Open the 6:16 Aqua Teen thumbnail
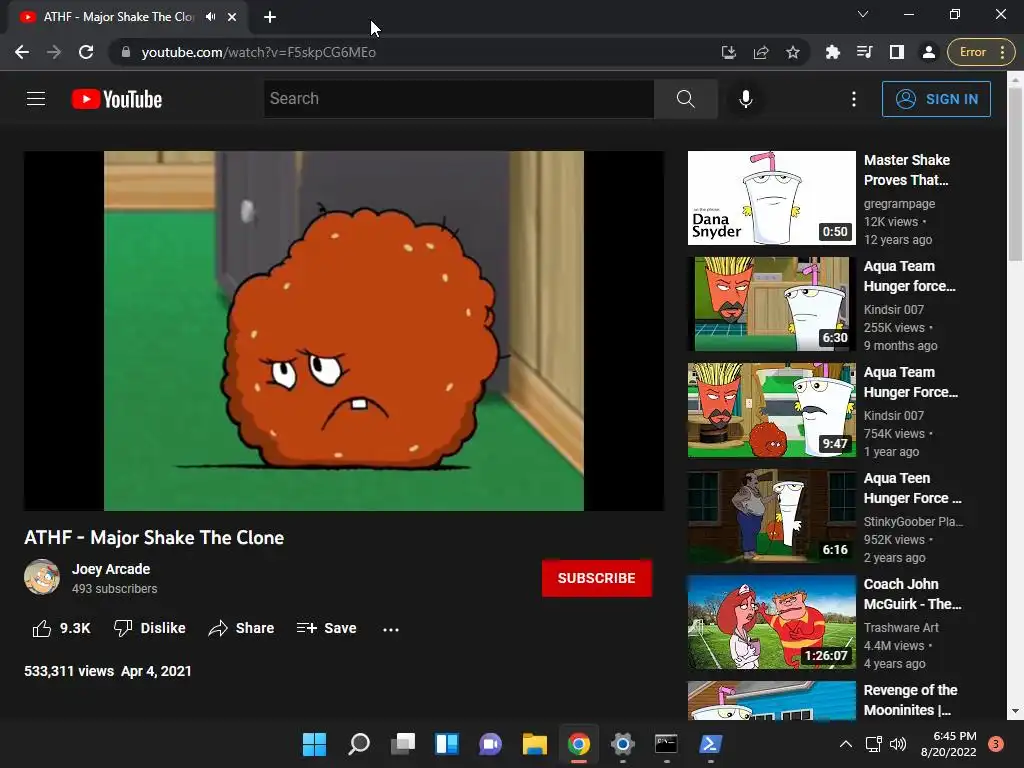This screenshot has height=768, width=1024. pos(771,516)
